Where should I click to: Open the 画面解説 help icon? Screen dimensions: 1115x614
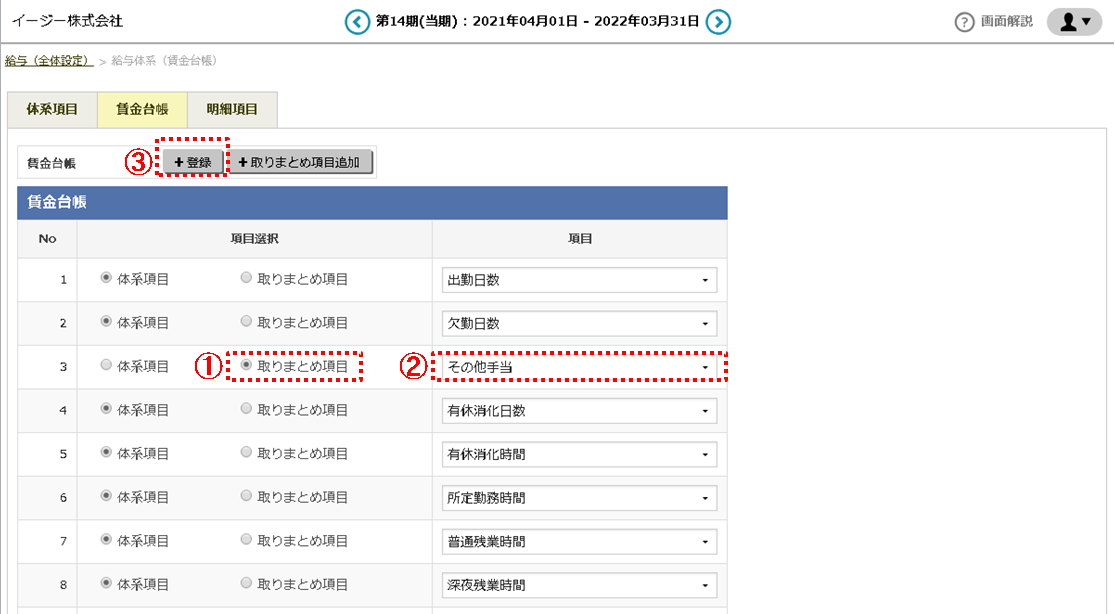[x=965, y=22]
